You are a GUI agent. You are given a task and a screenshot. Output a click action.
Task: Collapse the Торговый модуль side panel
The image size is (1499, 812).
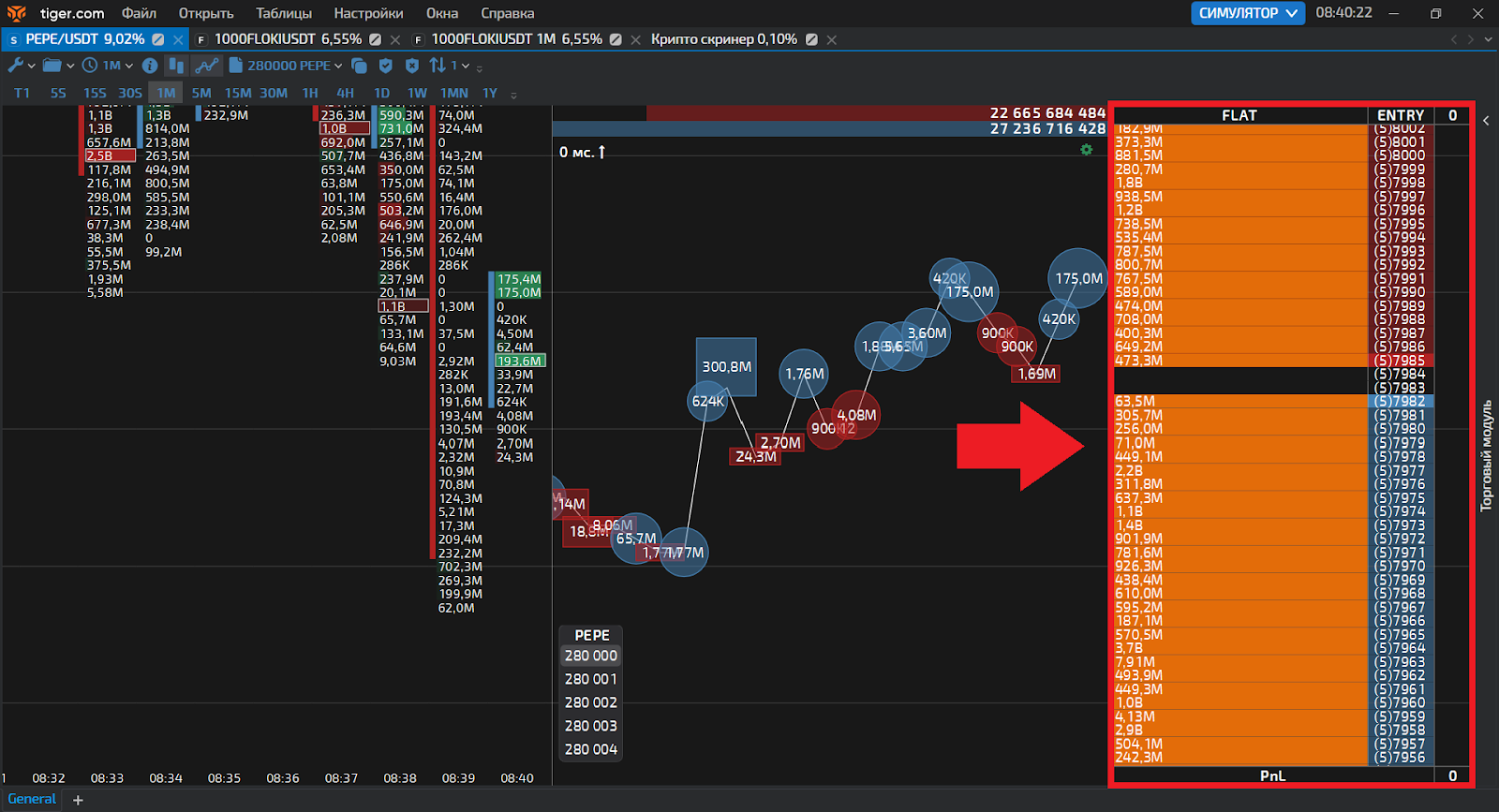click(1486, 120)
